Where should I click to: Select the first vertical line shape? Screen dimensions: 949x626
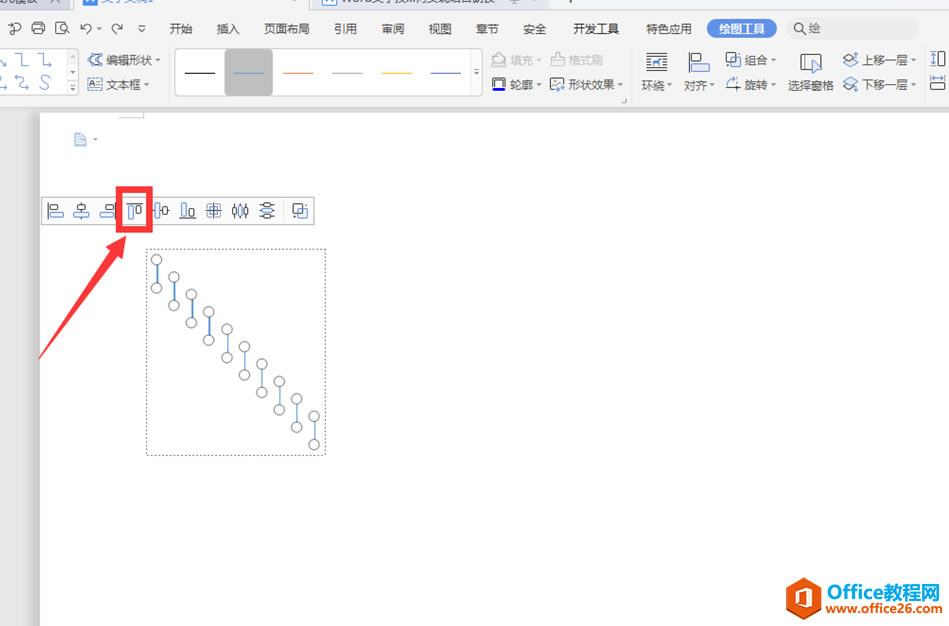click(x=157, y=274)
